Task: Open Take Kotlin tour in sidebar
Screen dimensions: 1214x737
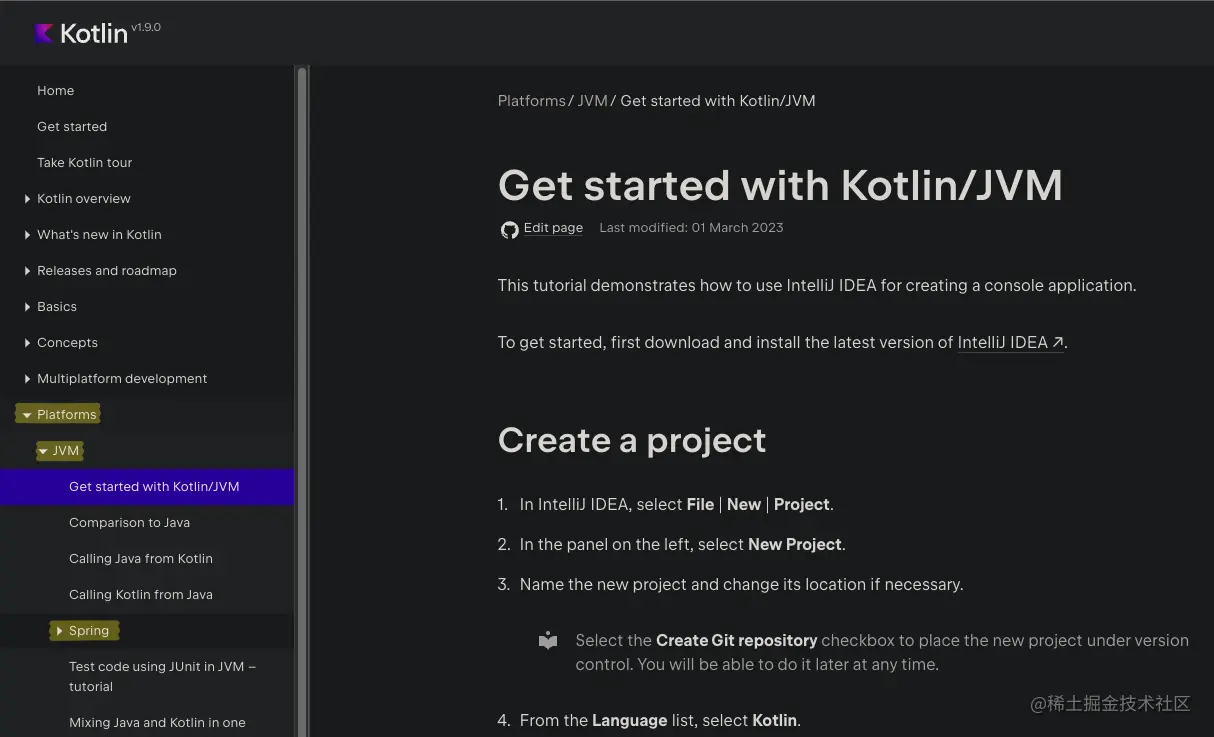Action: point(84,163)
